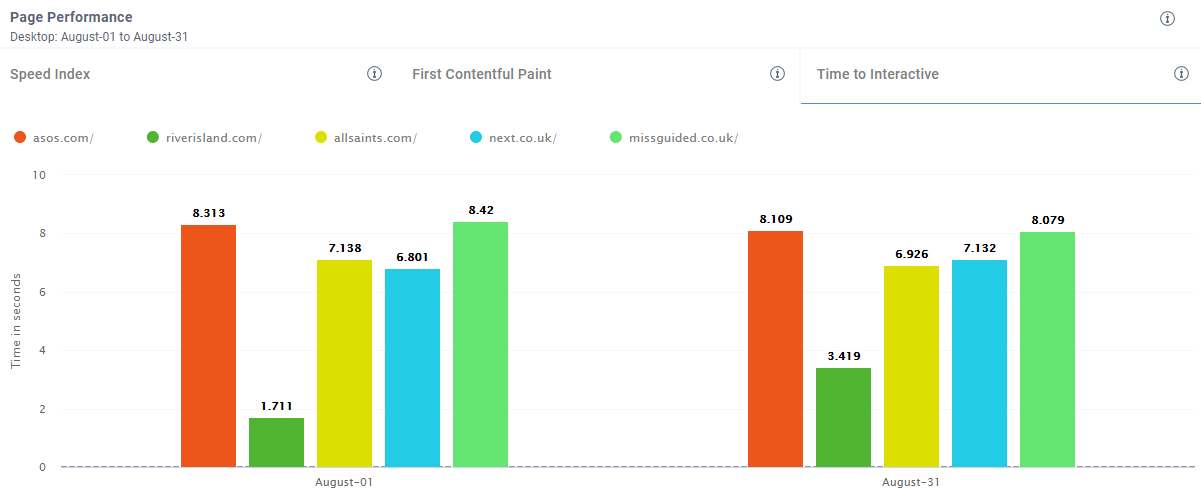Click the green August-01 bar labeled 1.711

(x=276, y=442)
